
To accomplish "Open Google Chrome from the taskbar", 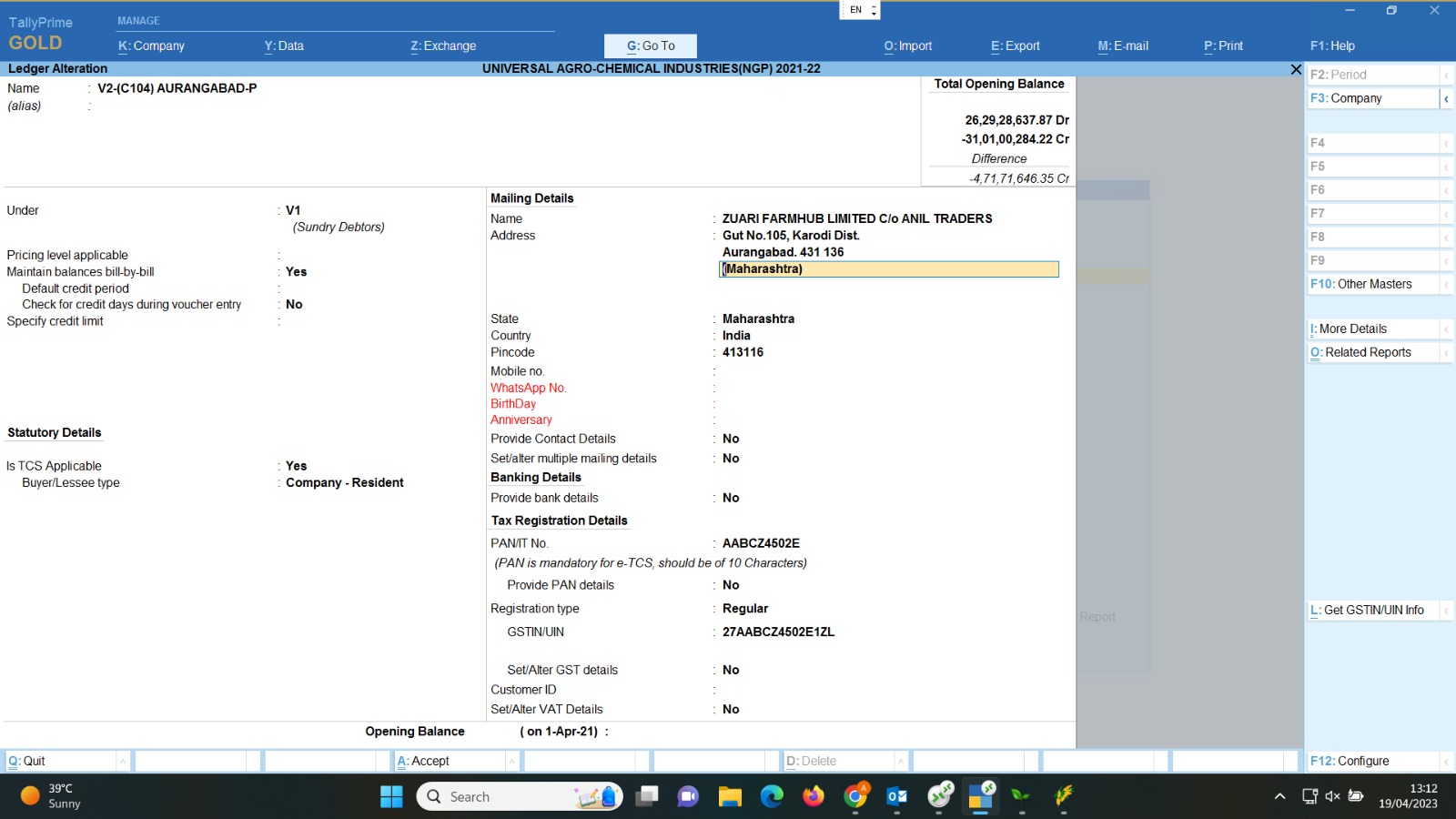I will pyautogui.click(x=855, y=797).
